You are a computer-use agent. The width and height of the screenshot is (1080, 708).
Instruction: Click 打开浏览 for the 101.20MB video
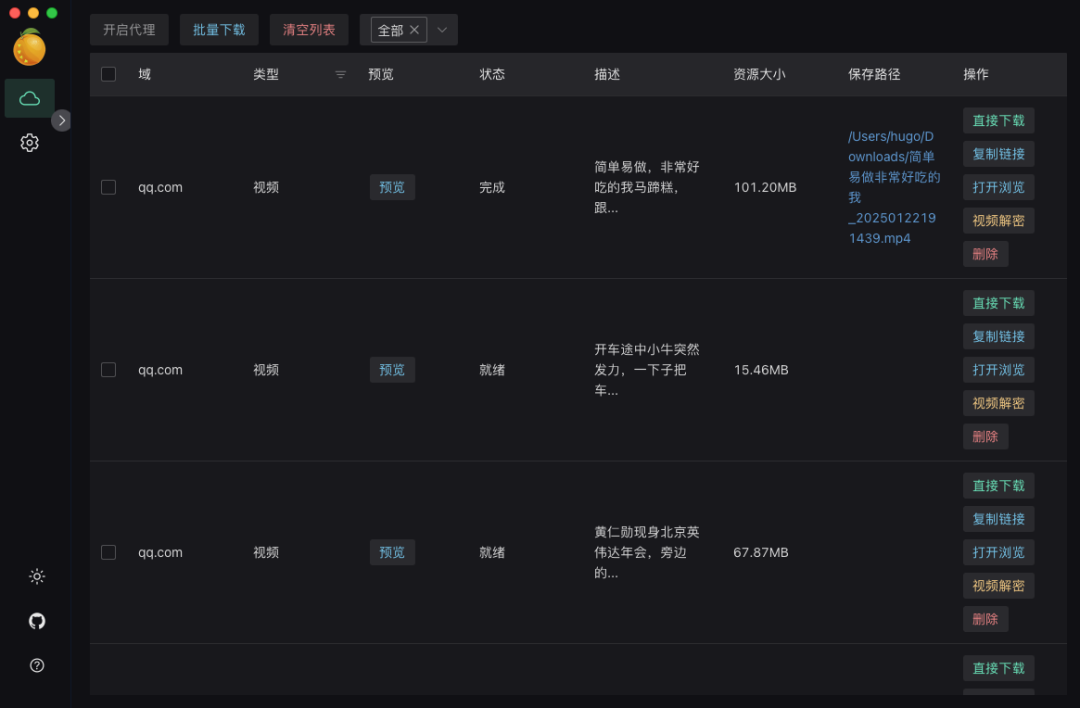[999, 187]
